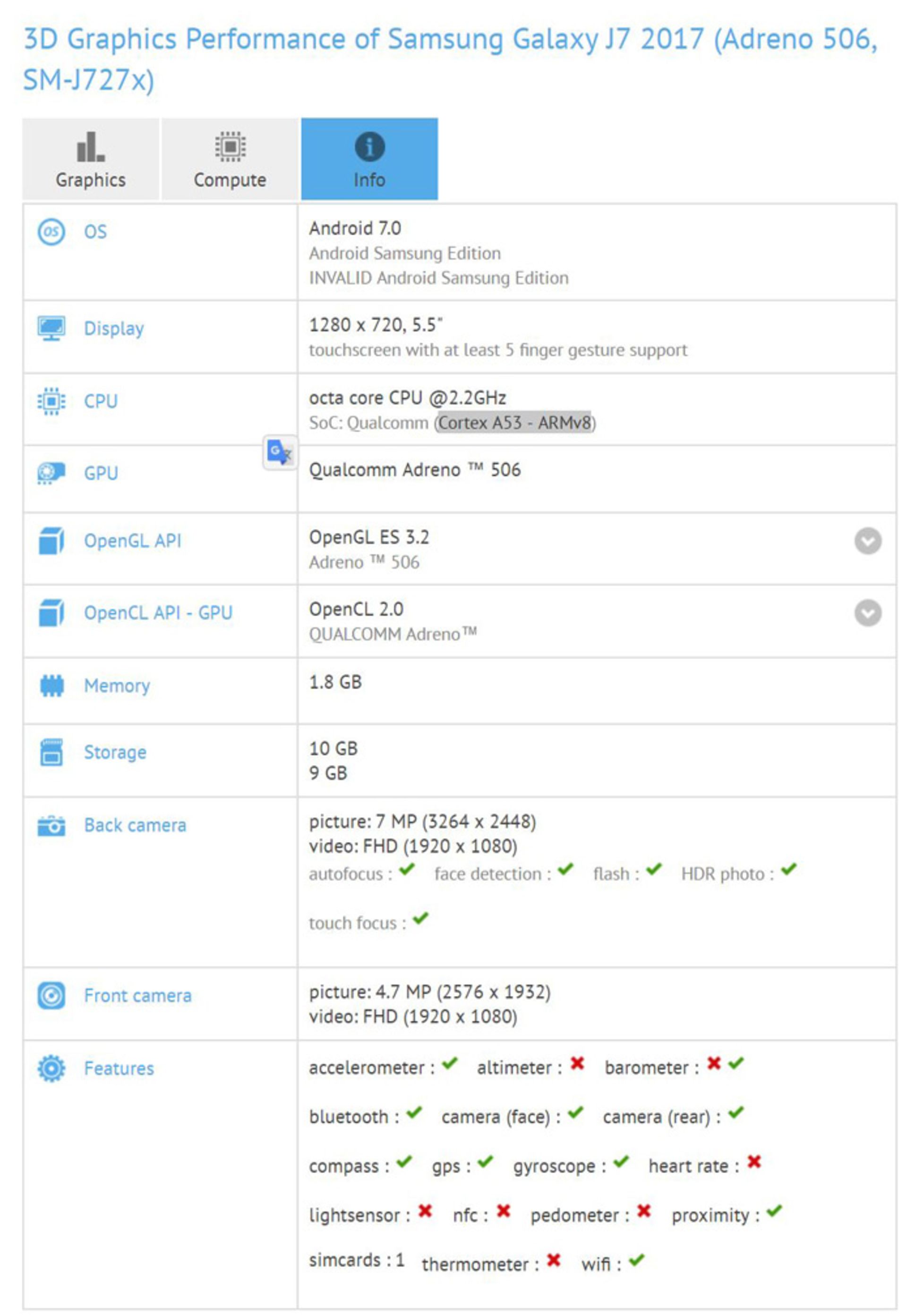907x1316 pixels.
Task: Click the CPU chip icon
Action: tap(51, 401)
